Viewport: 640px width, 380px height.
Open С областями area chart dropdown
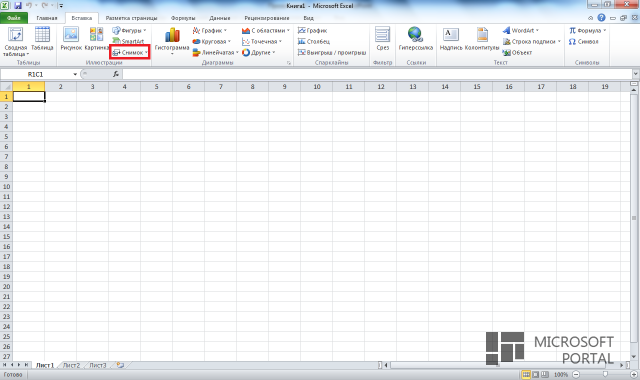pyautogui.click(x=266, y=31)
